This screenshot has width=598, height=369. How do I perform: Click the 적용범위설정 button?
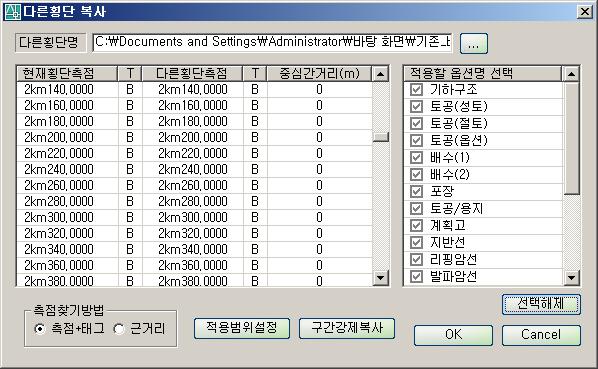[x=242, y=328]
